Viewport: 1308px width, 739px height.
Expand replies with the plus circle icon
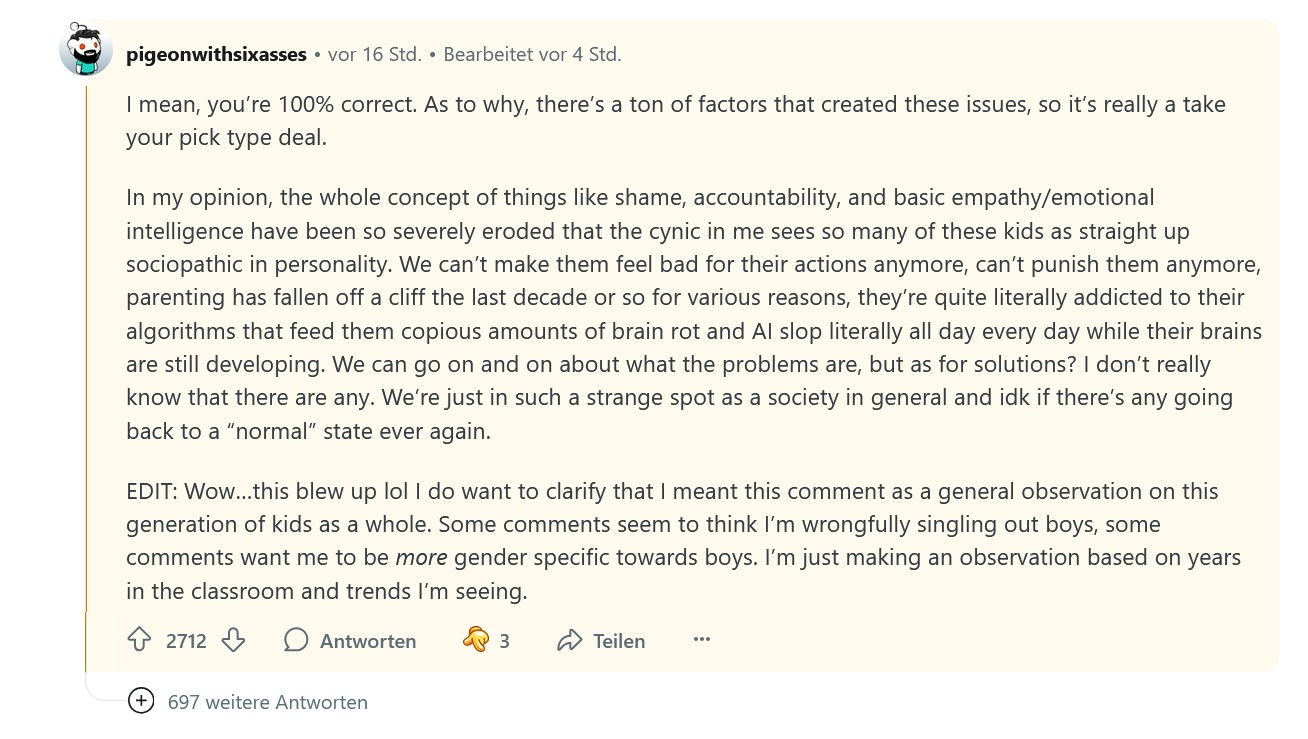click(141, 702)
